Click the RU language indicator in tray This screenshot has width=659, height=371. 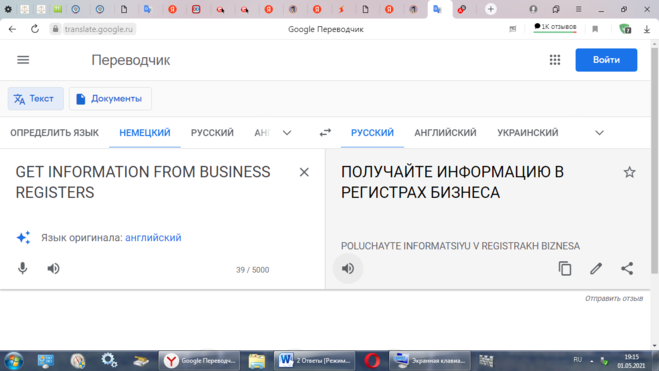tap(577, 360)
